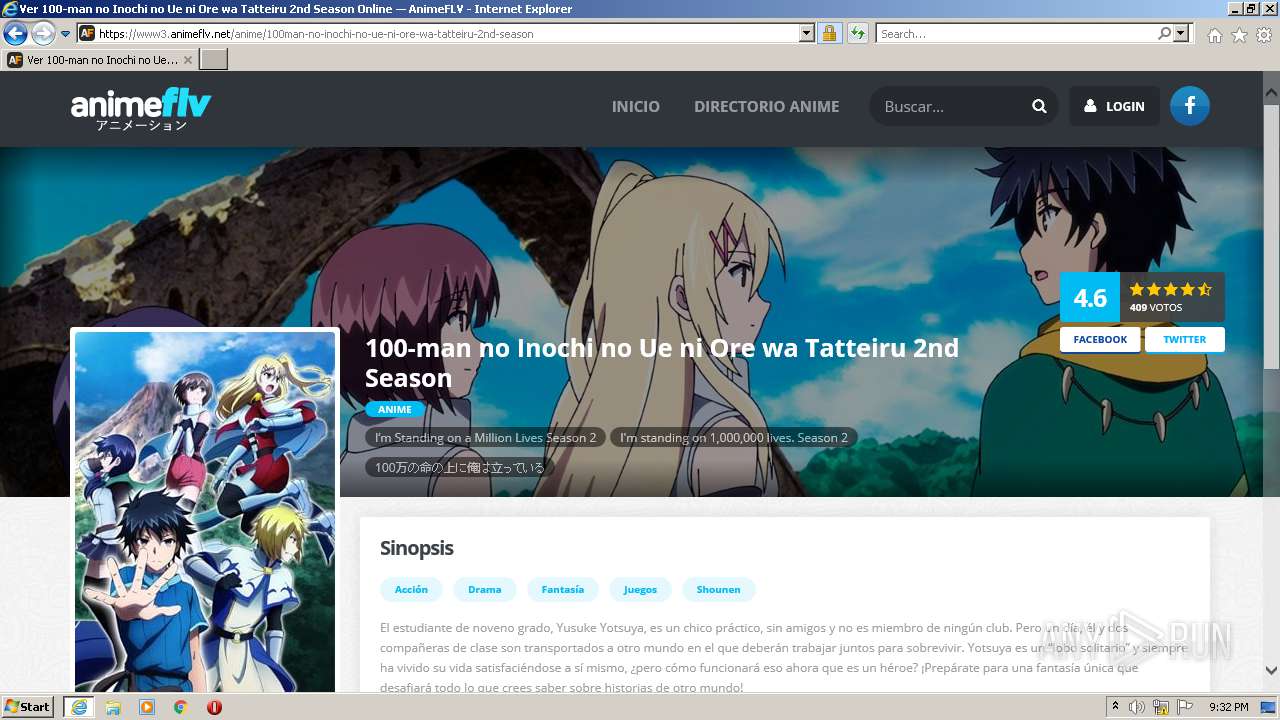Screen dimensions: 1280x720
Task: Click 'I'm Standing on a Million Lives Season 2' title
Action: (485, 438)
